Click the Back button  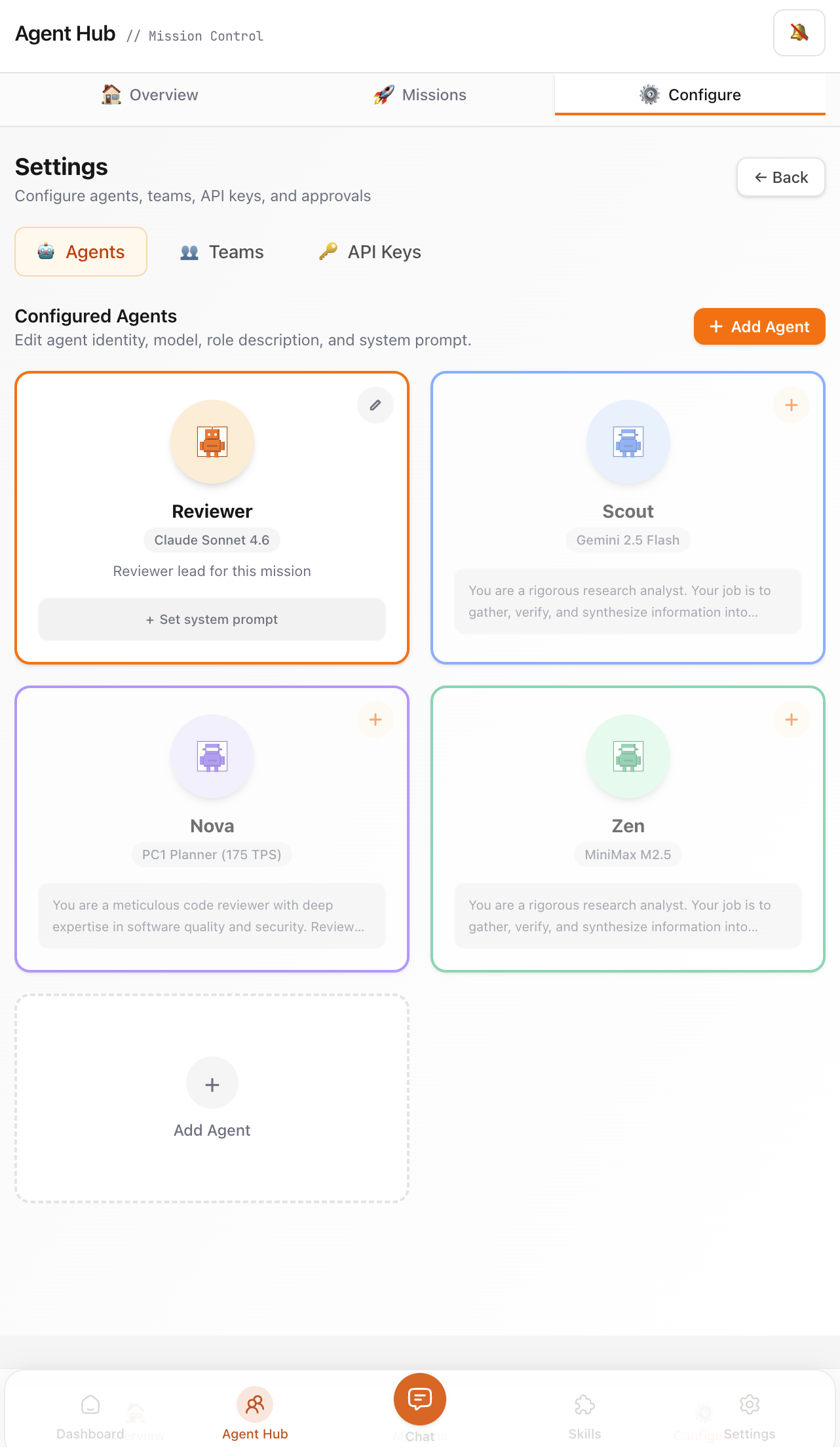tap(781, 177)
